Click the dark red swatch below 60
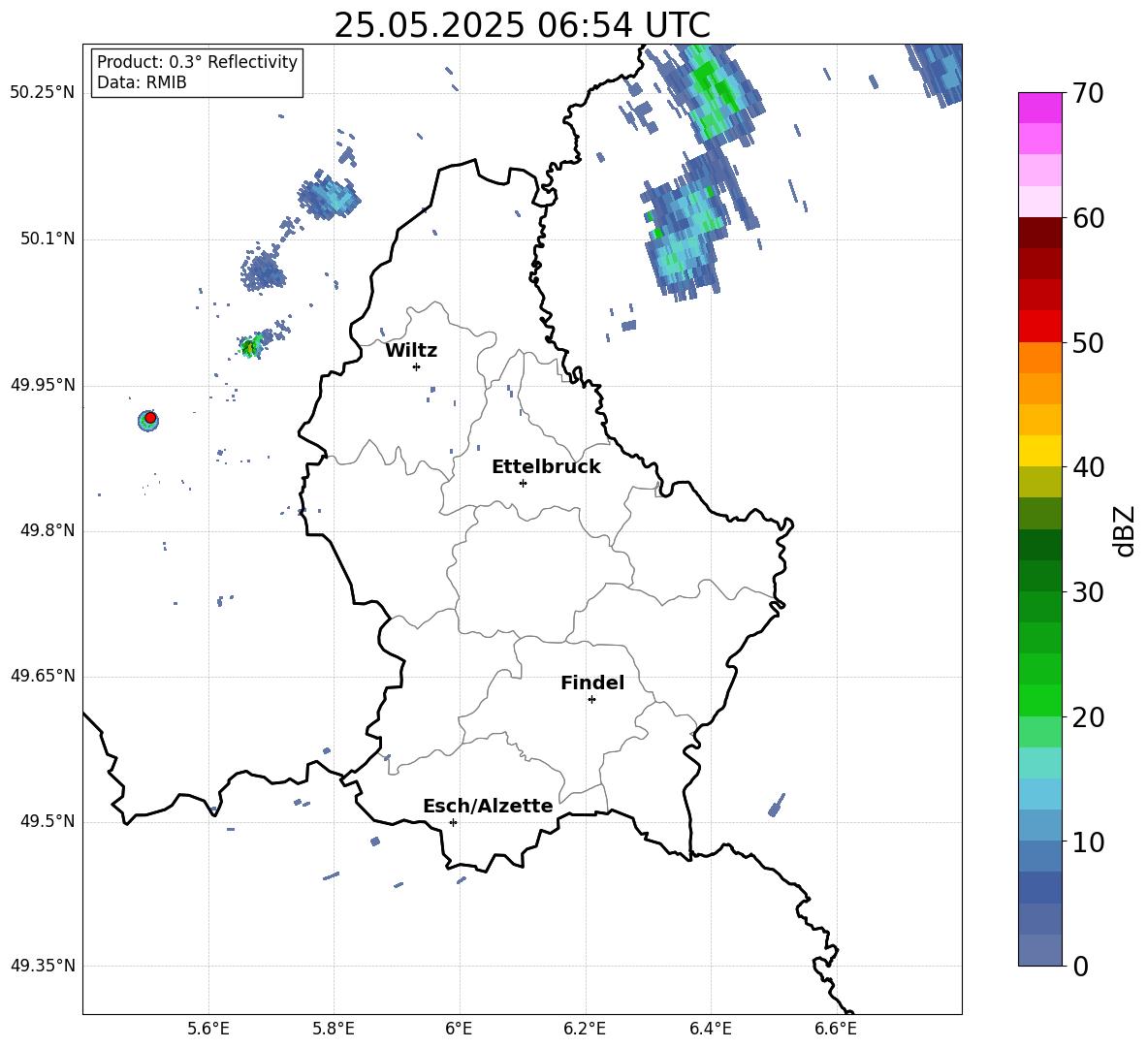This screenshot has height=1048, width=1148. 1039,233
